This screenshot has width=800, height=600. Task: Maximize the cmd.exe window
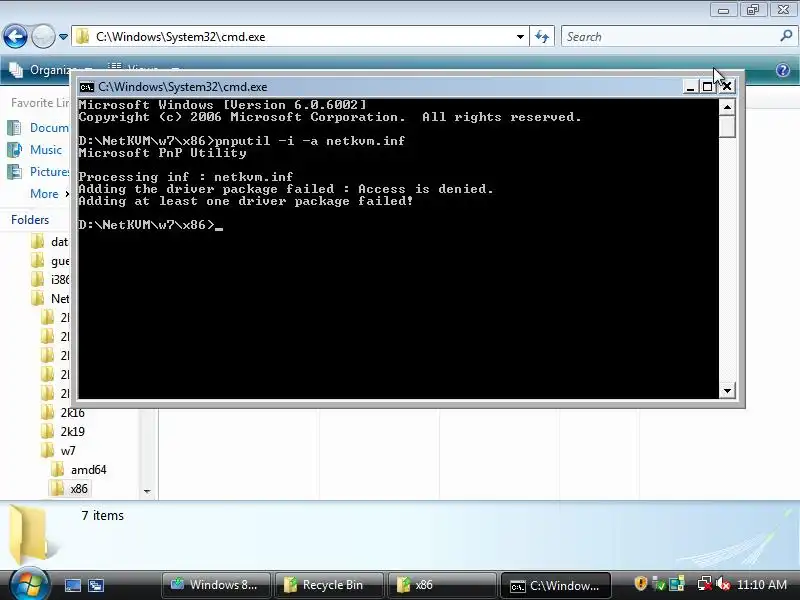click(x=708, y=87)
